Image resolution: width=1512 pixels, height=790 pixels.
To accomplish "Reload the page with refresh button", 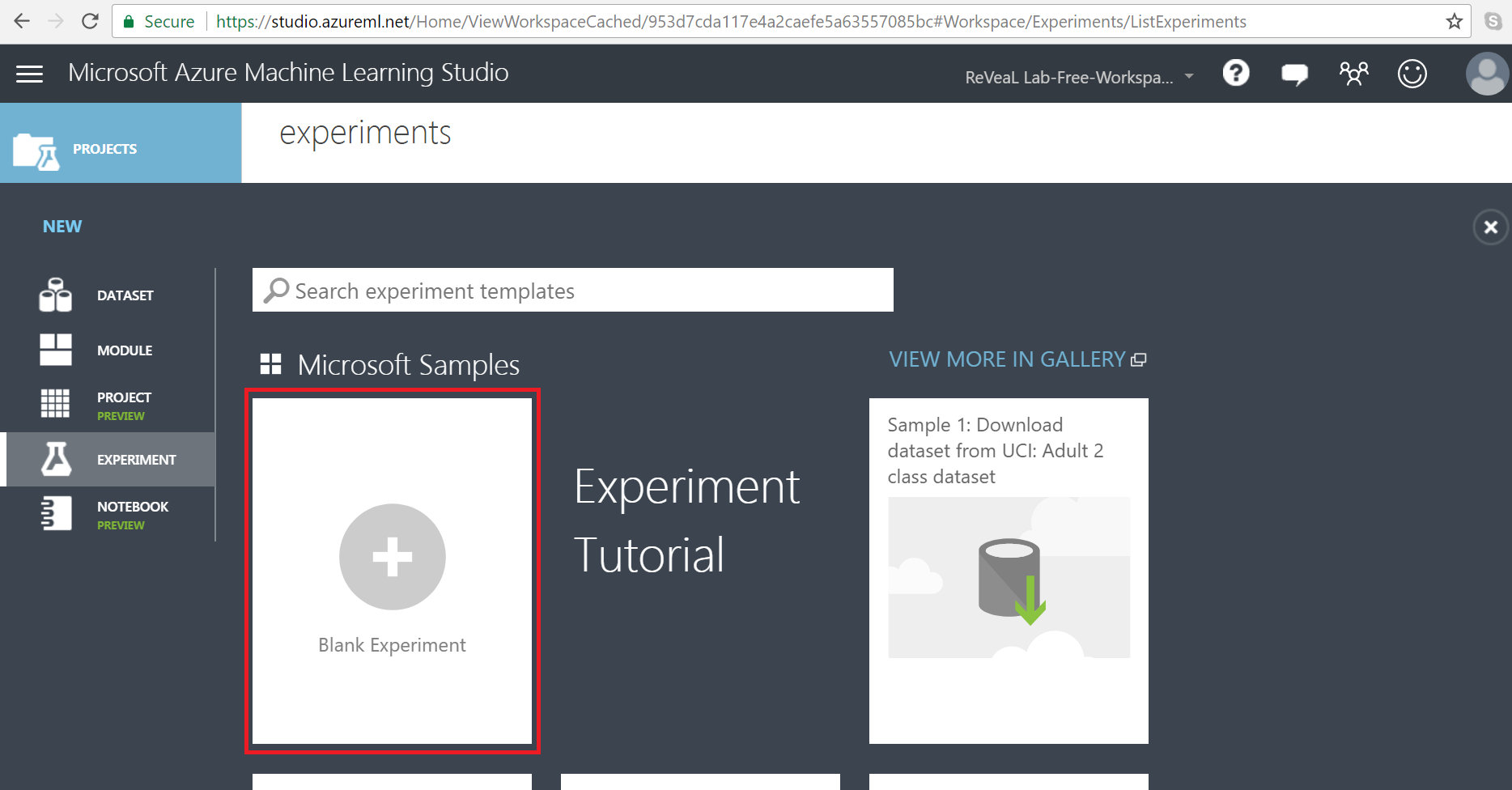I will (x=90, y=21).
